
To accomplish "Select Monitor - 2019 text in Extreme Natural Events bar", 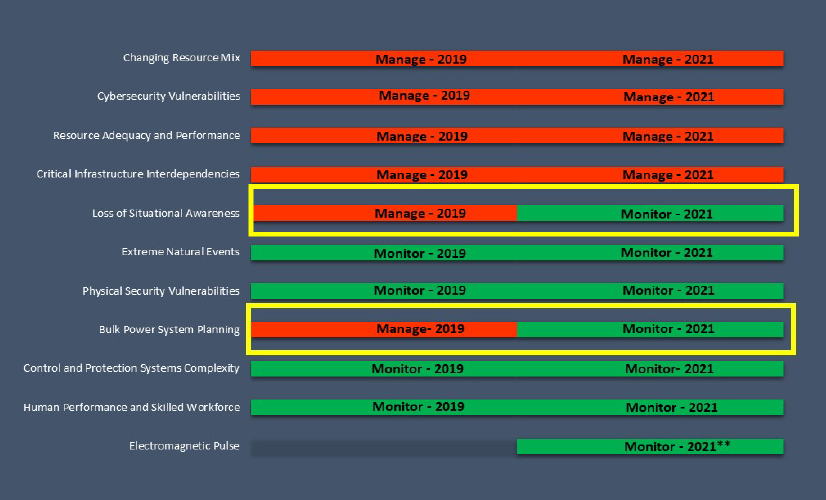I will click(420, 253).
